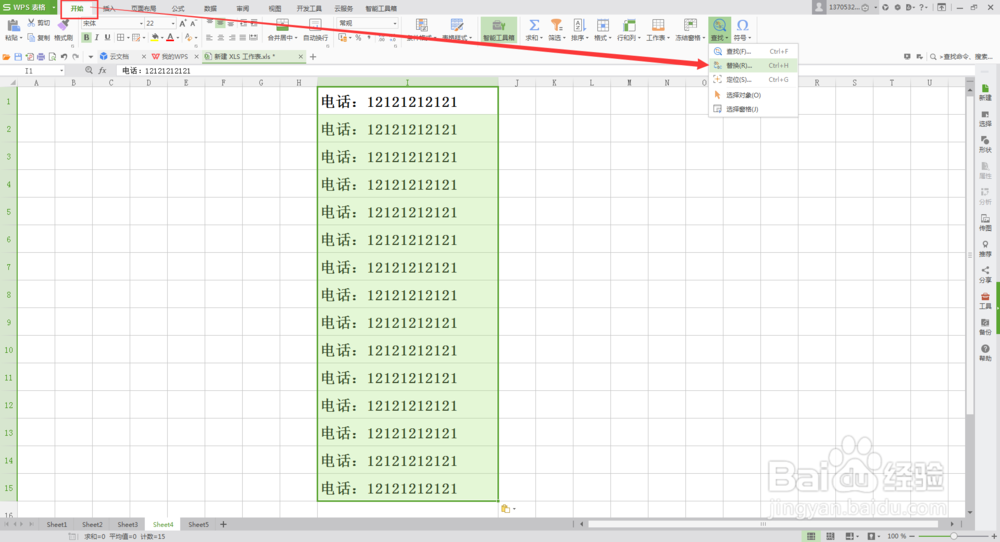Open the font name dropdown showing 宋体
Viewport: 1000px width, 542px height.
(x=141, y=24)
